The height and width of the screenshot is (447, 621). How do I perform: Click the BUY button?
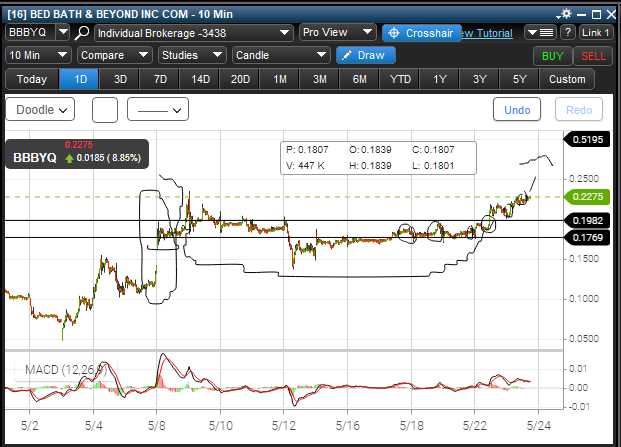(552, 56)
